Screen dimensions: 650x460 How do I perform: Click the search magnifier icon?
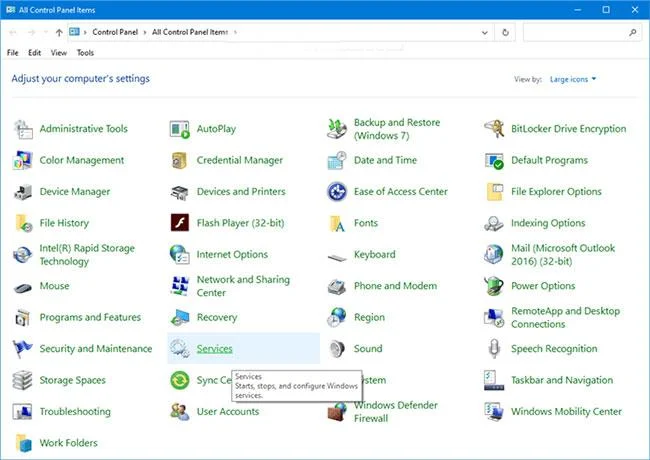(632, 32)
